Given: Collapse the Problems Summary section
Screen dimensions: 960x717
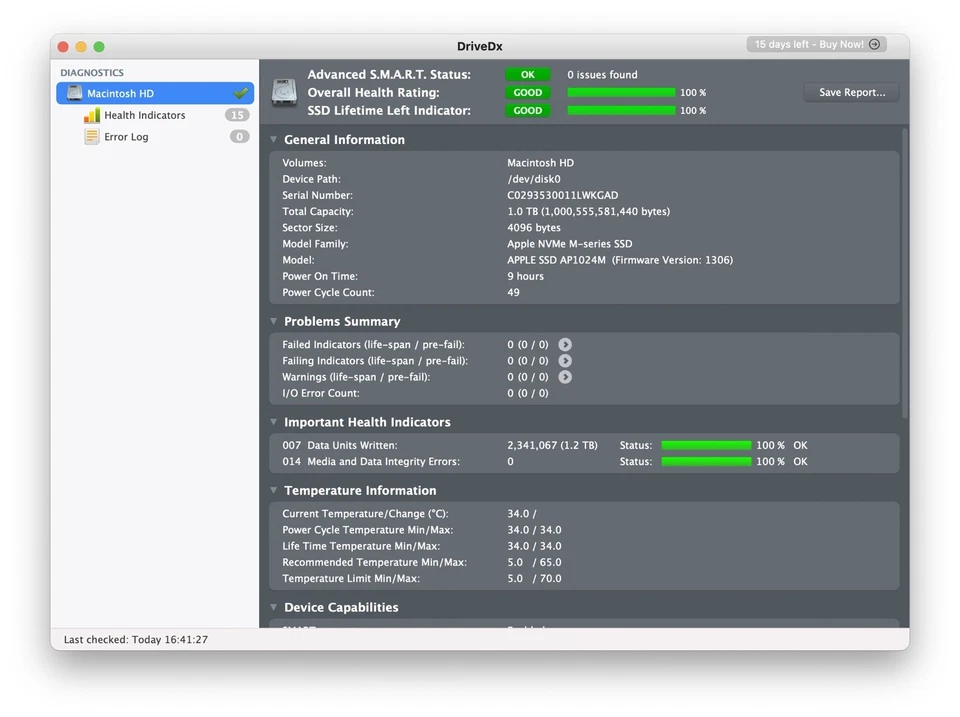Looking at the screenshot, I should point(274,321).
